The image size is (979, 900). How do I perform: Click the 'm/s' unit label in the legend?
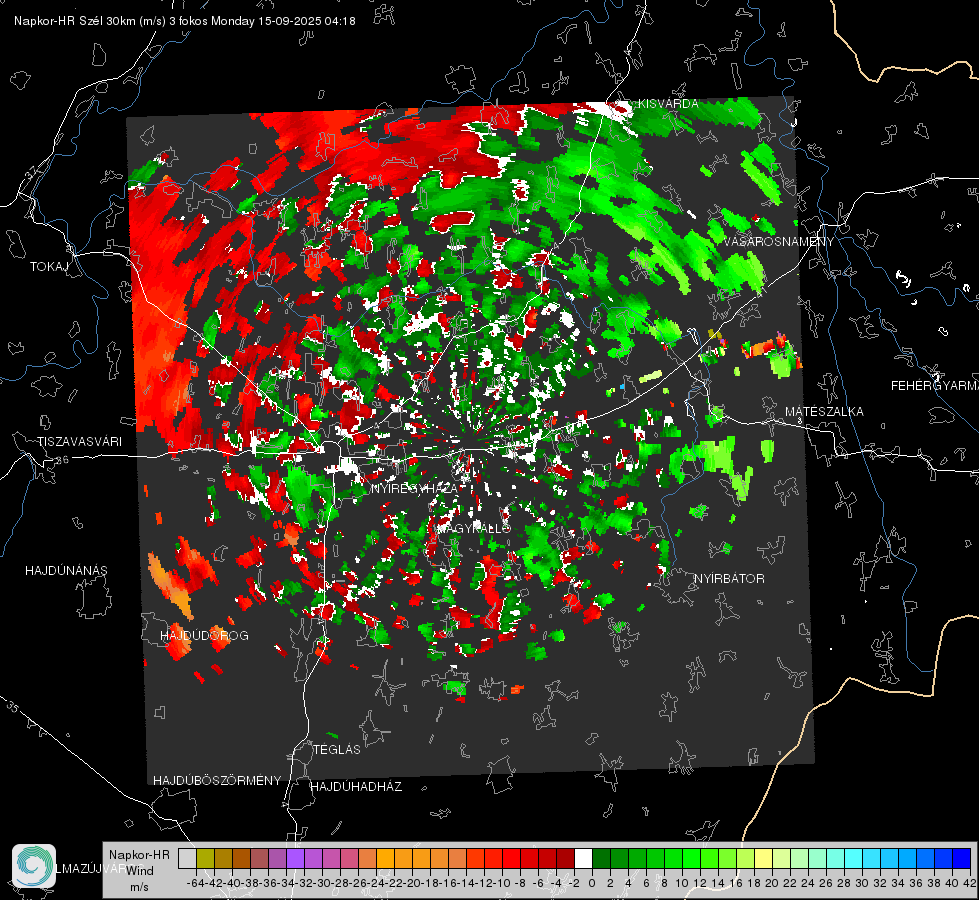[139, 887]
